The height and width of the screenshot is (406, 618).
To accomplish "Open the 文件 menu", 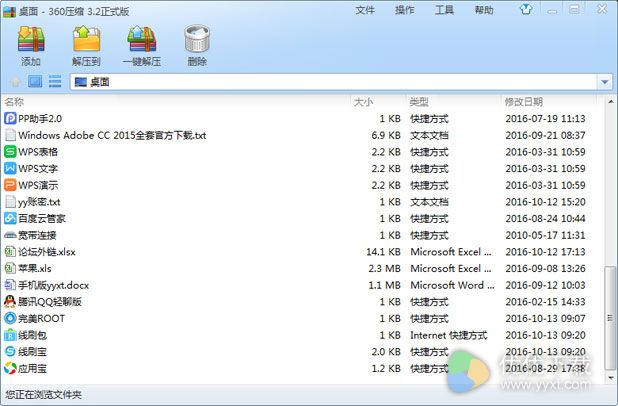I will click(365, 10).
